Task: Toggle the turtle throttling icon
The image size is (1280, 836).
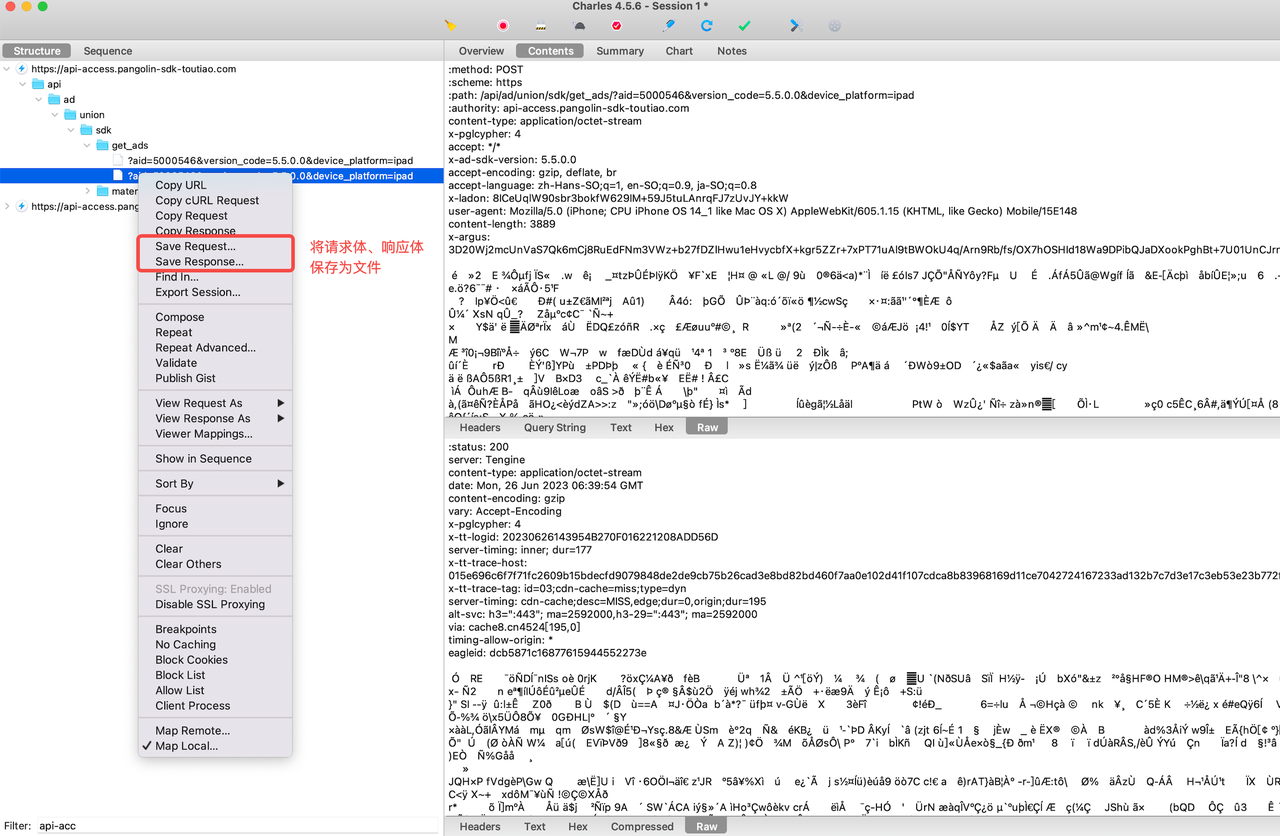Action: 578,25
